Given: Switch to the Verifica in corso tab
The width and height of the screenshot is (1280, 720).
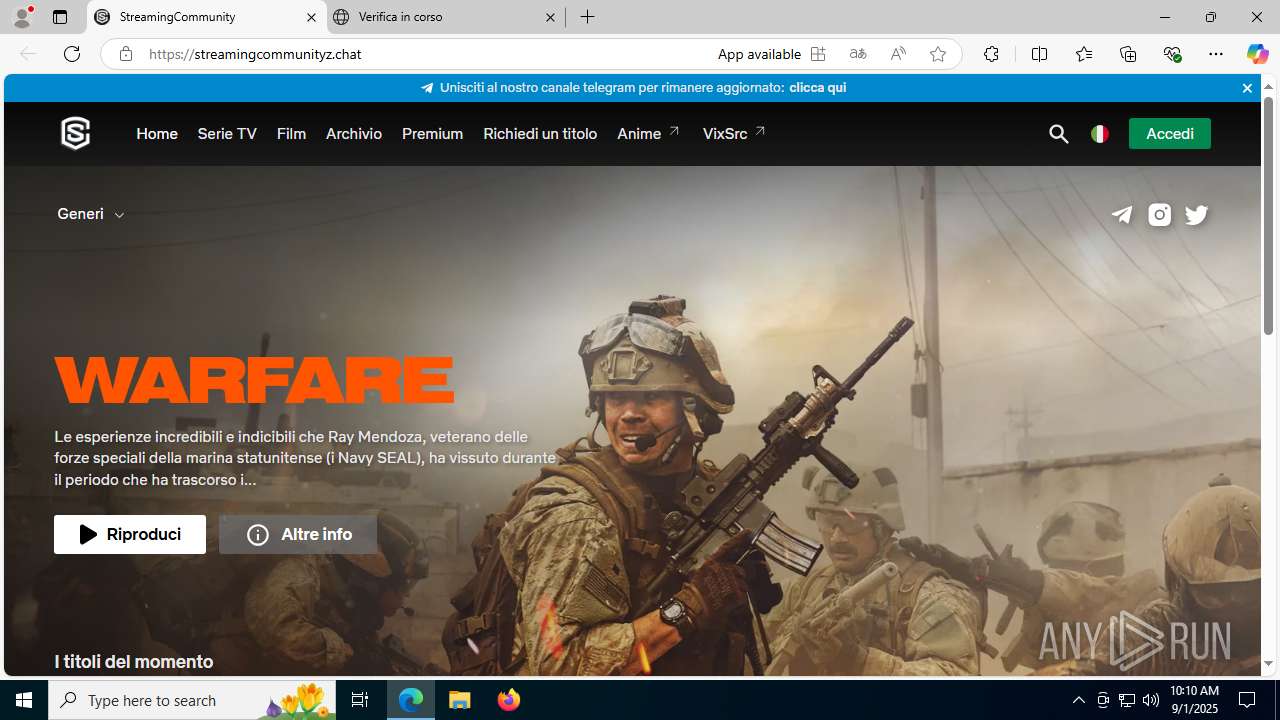Looking at the screenshot, I should 445,17.
